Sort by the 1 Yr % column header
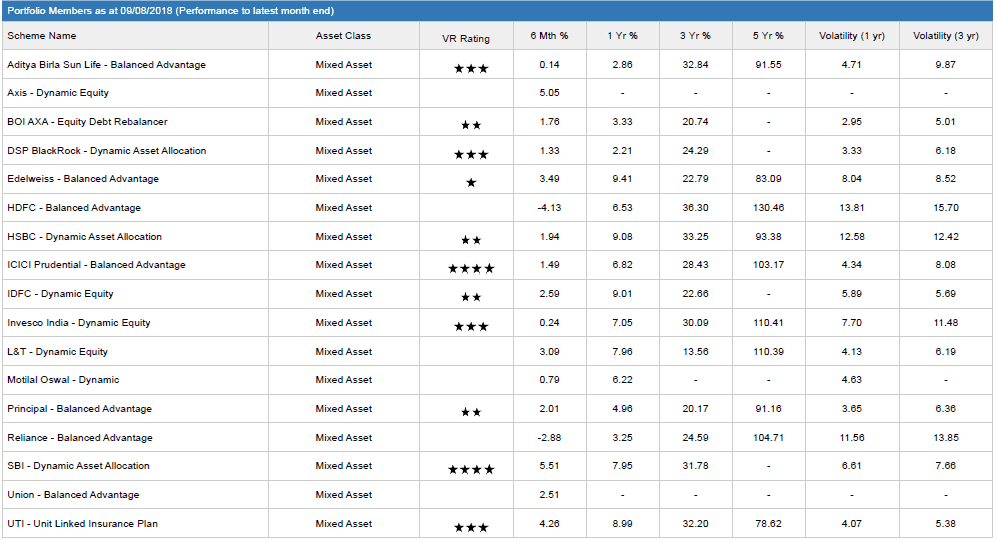The image size is (996, 540). [622, 36]
